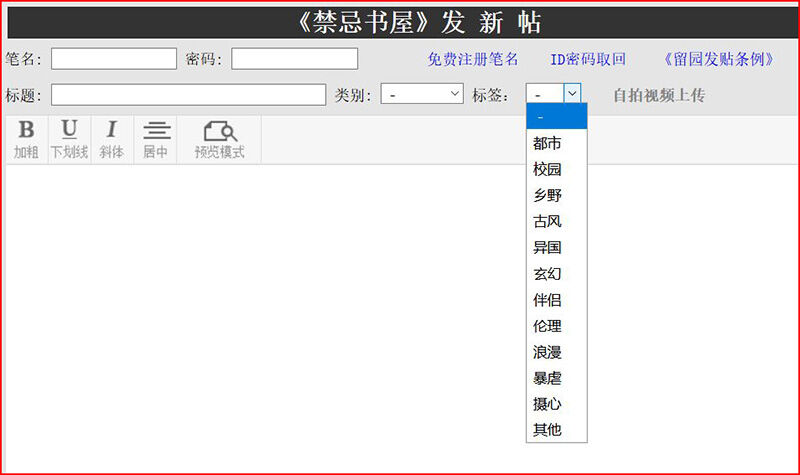Click into the 标题 title input field
The width and height of the screenshot is (800, 475).
(x=188, y=95)
